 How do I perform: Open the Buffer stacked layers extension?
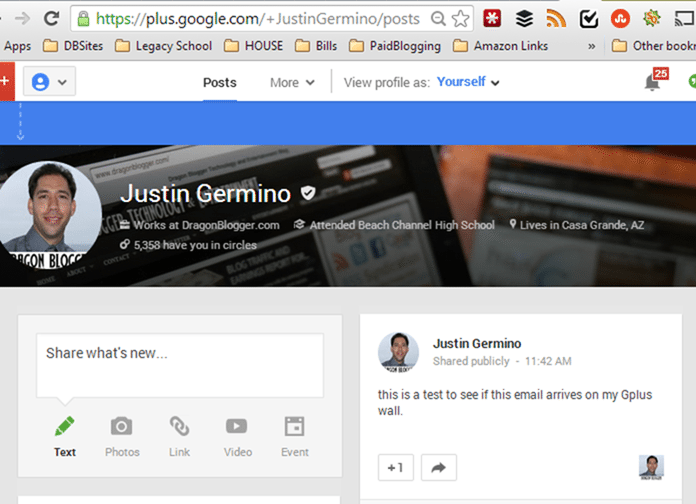[x=524, y=19]
